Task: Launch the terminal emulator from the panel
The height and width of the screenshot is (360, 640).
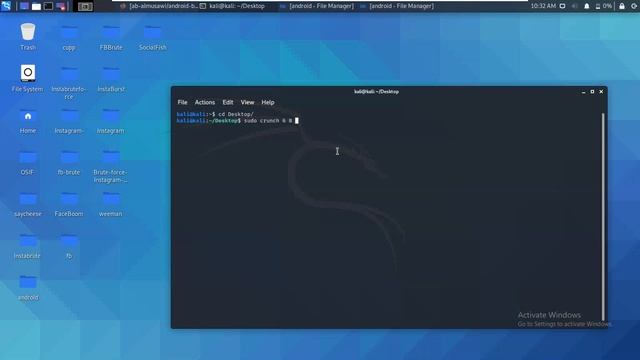Action: (x=48, y=6)
